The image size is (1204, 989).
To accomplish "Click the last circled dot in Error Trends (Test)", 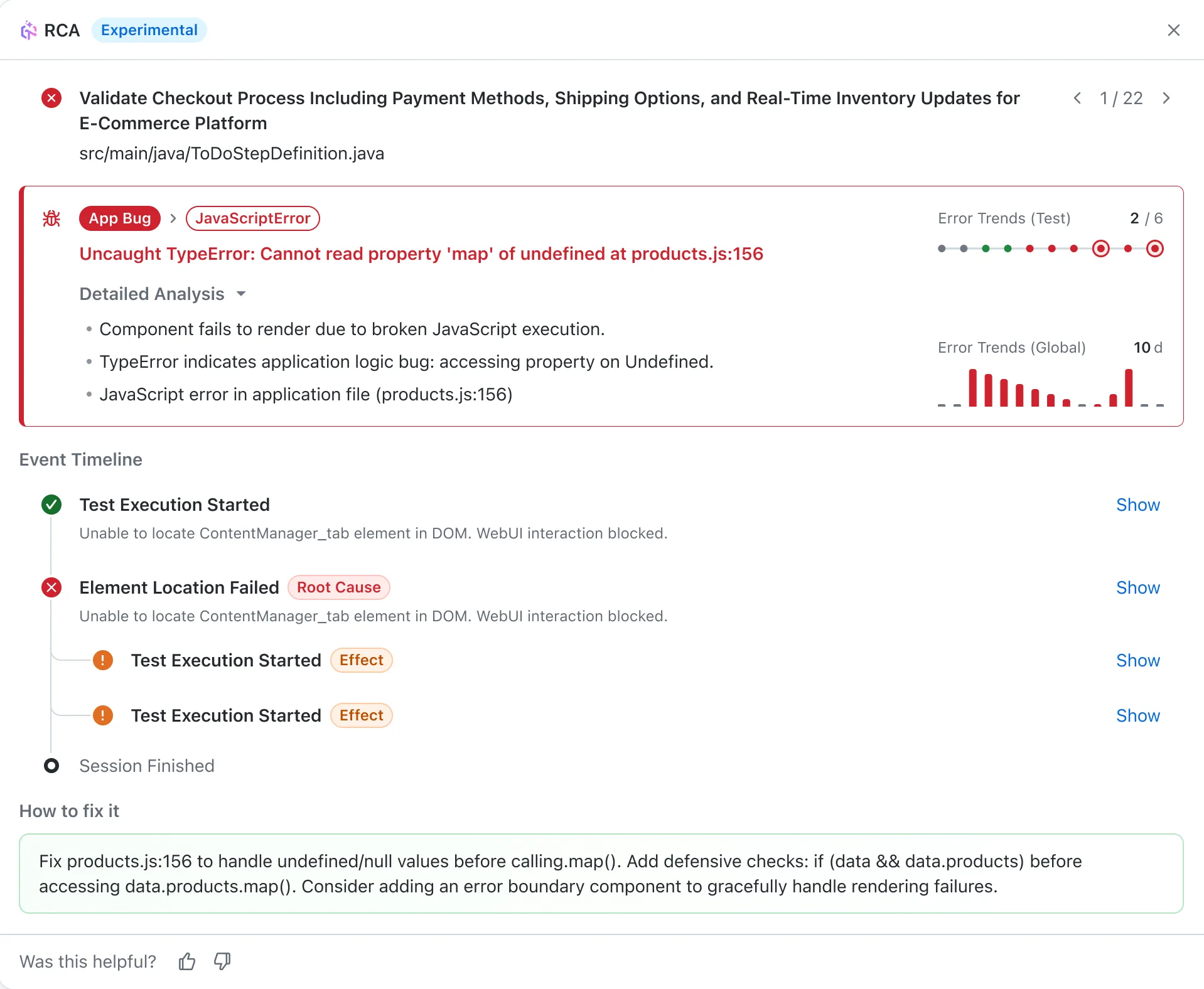I will (x=1154, y=249).
